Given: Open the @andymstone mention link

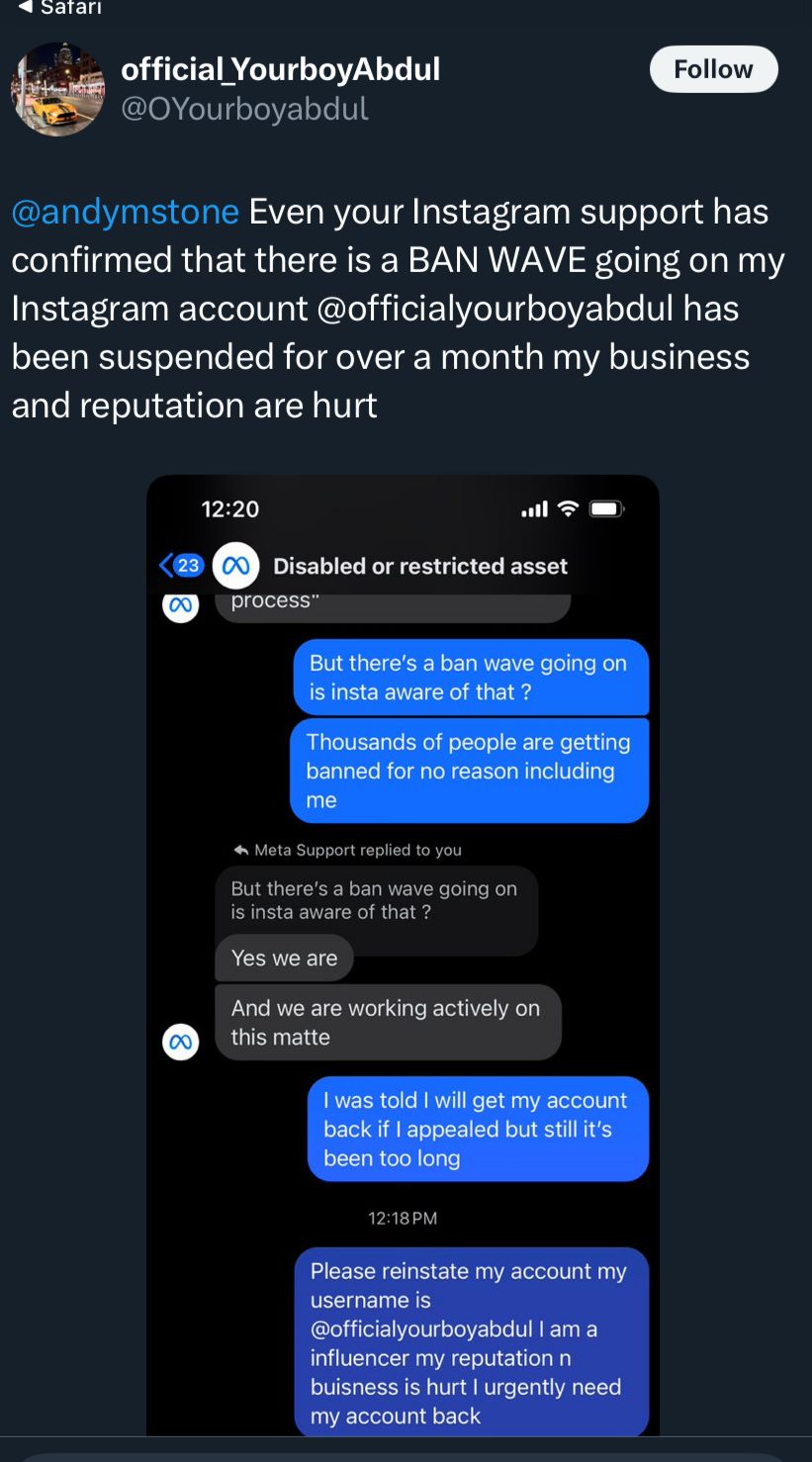Looking at the screenshot, I should pos(126,211).
